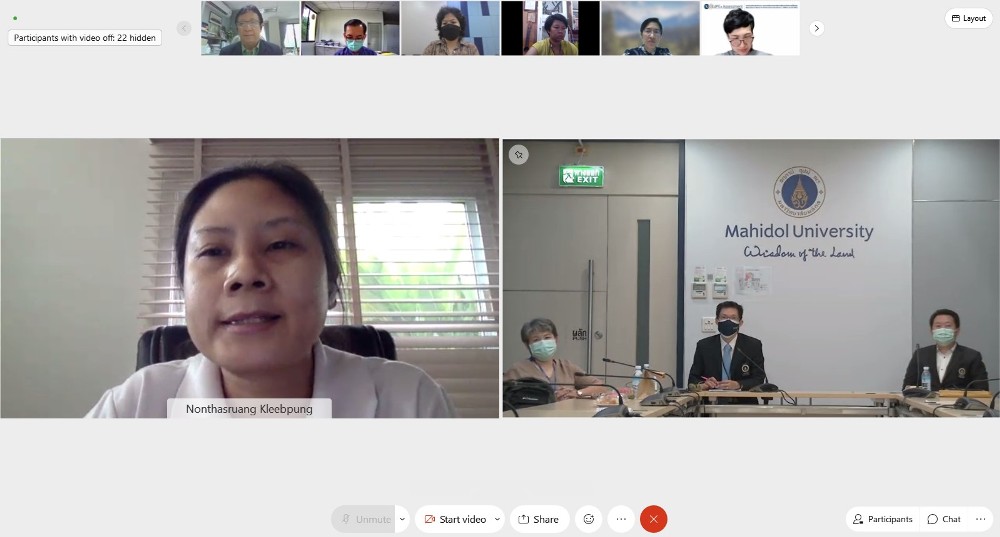Unpin the Mahidol University video tile
Screen dimensions: 1000x537
click(x=518, y=154)
